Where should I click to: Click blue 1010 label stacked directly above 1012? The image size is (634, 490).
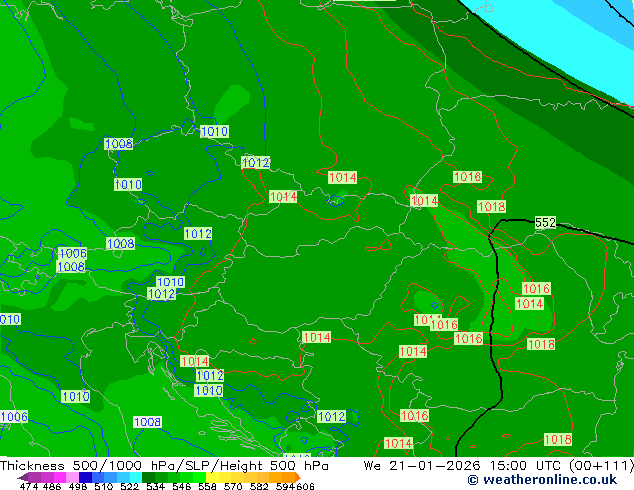[x=170, y=282]
